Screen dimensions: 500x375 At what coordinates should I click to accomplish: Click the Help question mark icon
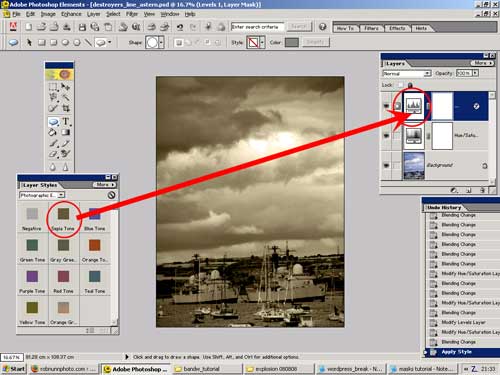322,27
